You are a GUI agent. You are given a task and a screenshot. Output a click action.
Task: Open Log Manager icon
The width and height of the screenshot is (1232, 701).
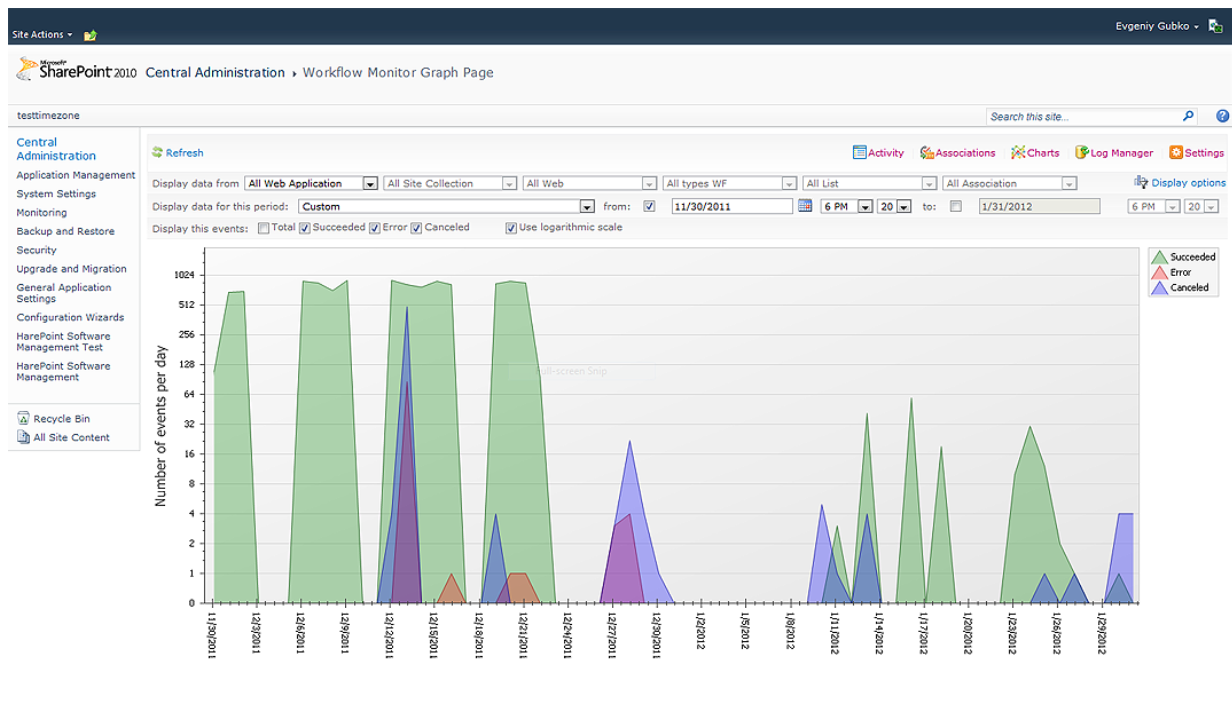[x=1081, y=153]
